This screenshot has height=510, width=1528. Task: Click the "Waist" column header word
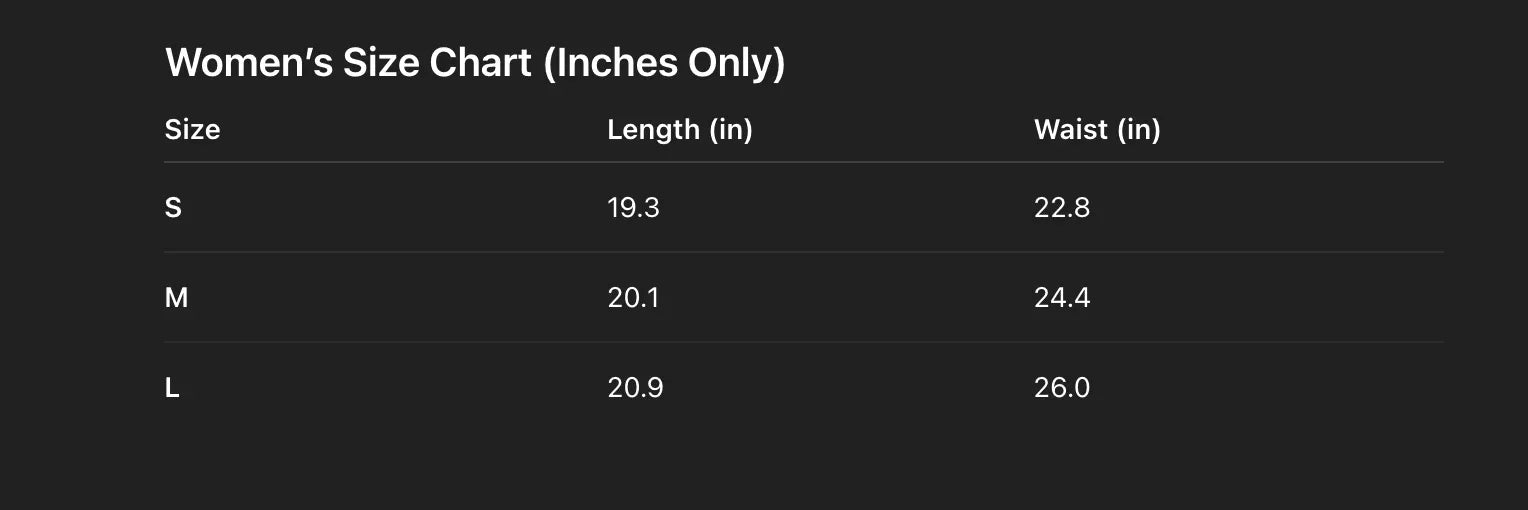pos(1071,130)
